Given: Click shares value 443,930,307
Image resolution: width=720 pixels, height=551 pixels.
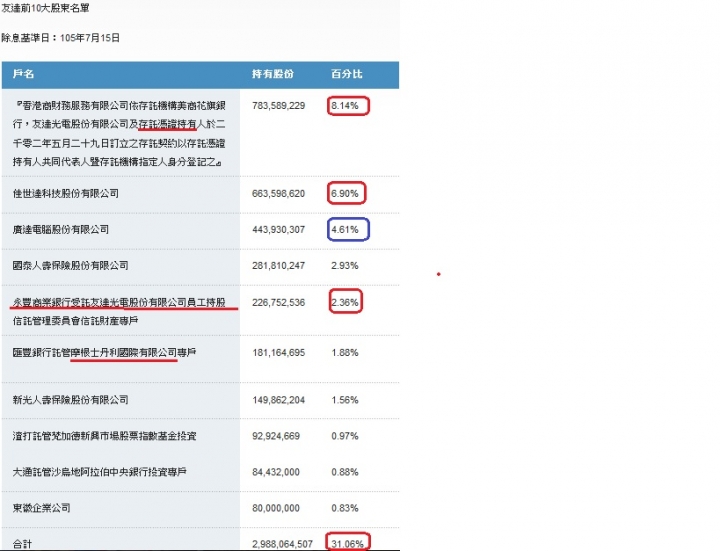Looking at the screenshot, I should click(278, 229).
